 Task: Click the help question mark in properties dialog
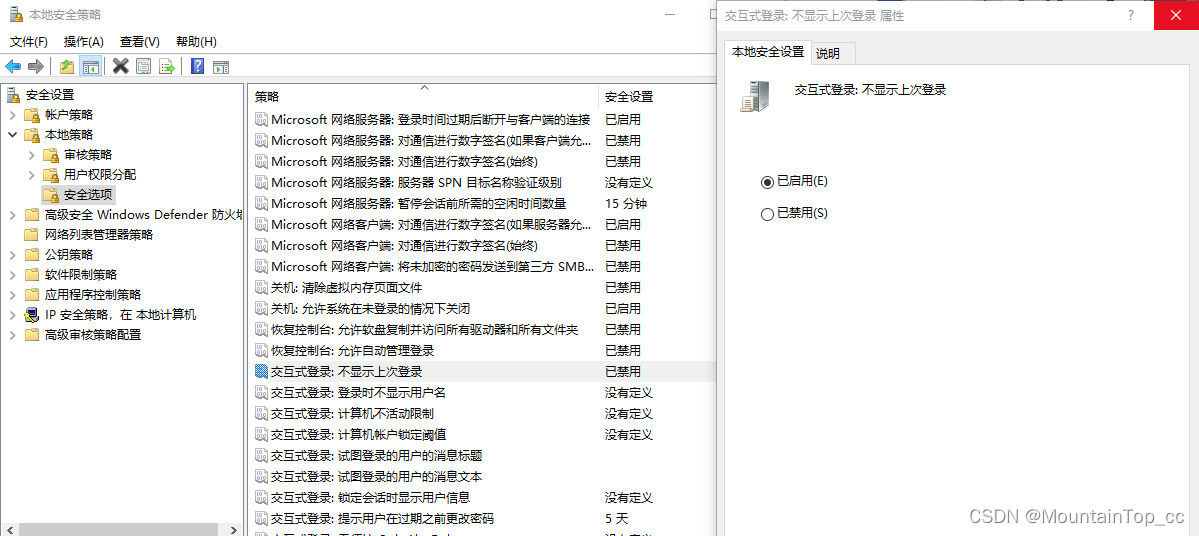point(1131,15)
